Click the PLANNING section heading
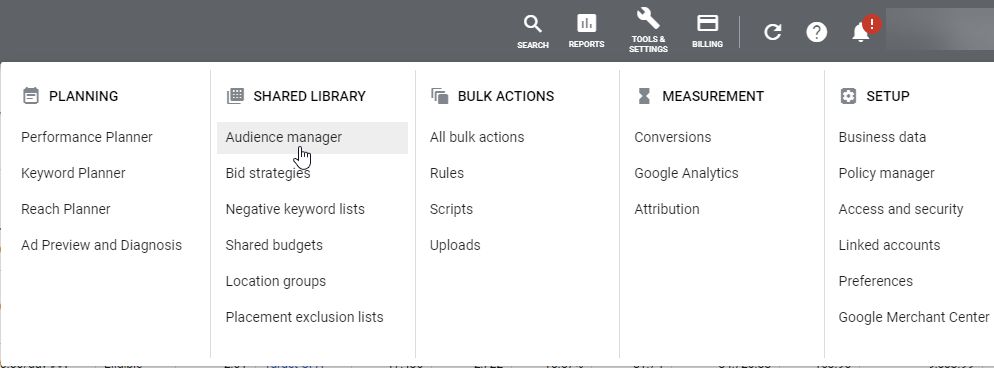This screenshot has height=368, width=994. click(x=84, y=96)
